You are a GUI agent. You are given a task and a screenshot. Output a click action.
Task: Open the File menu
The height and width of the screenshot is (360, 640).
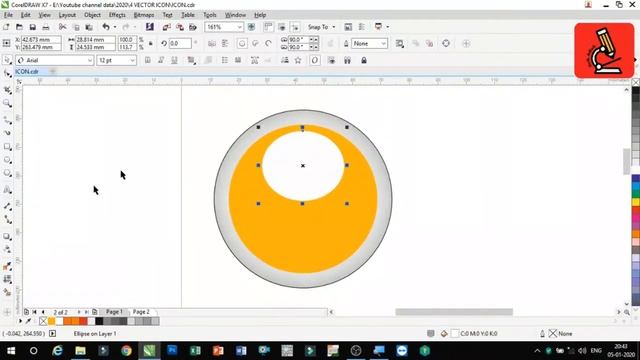pyautogui.click(x=8, y=15)
